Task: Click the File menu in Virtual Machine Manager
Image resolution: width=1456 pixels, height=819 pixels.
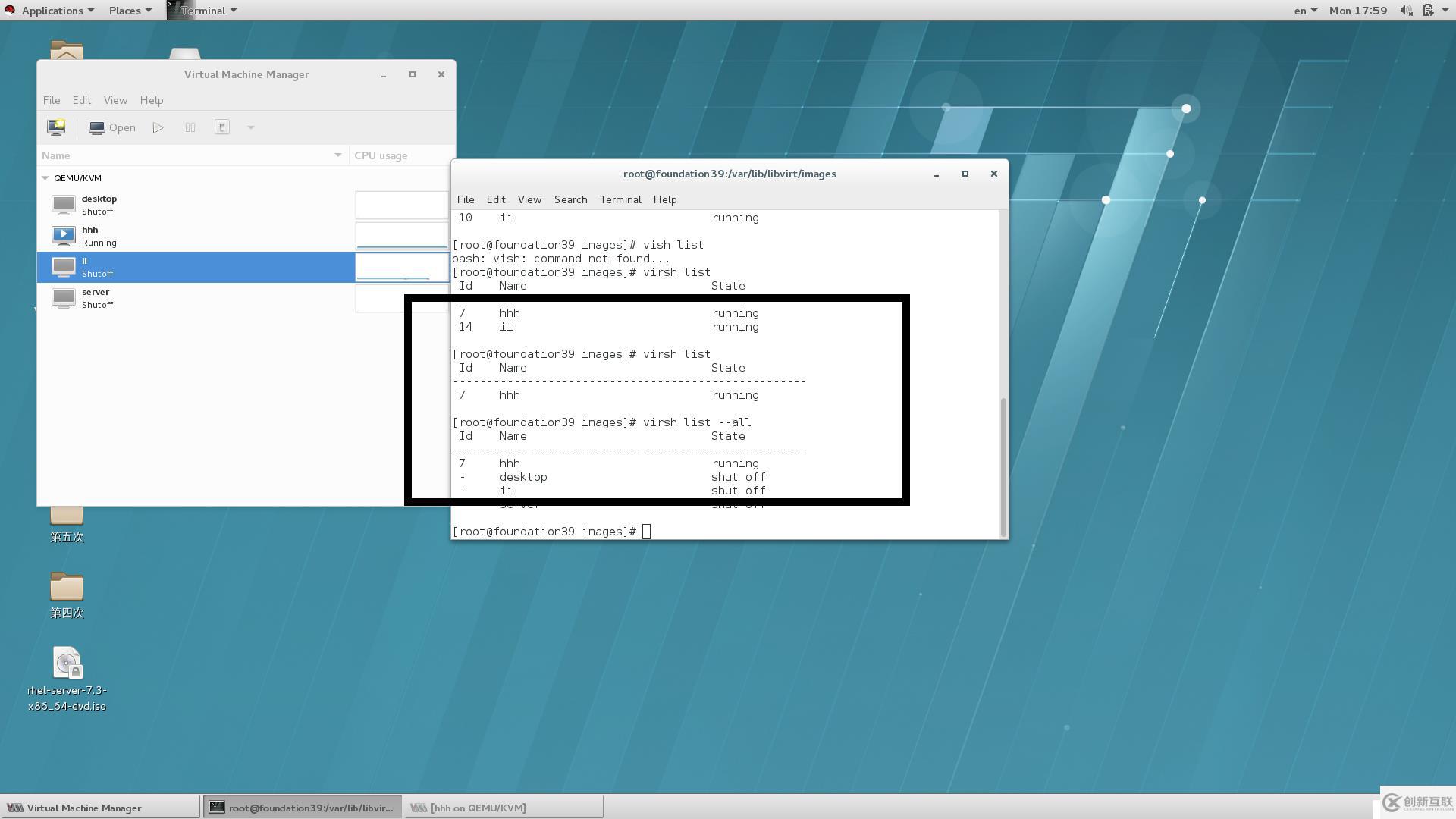Action: pos(51,99)
